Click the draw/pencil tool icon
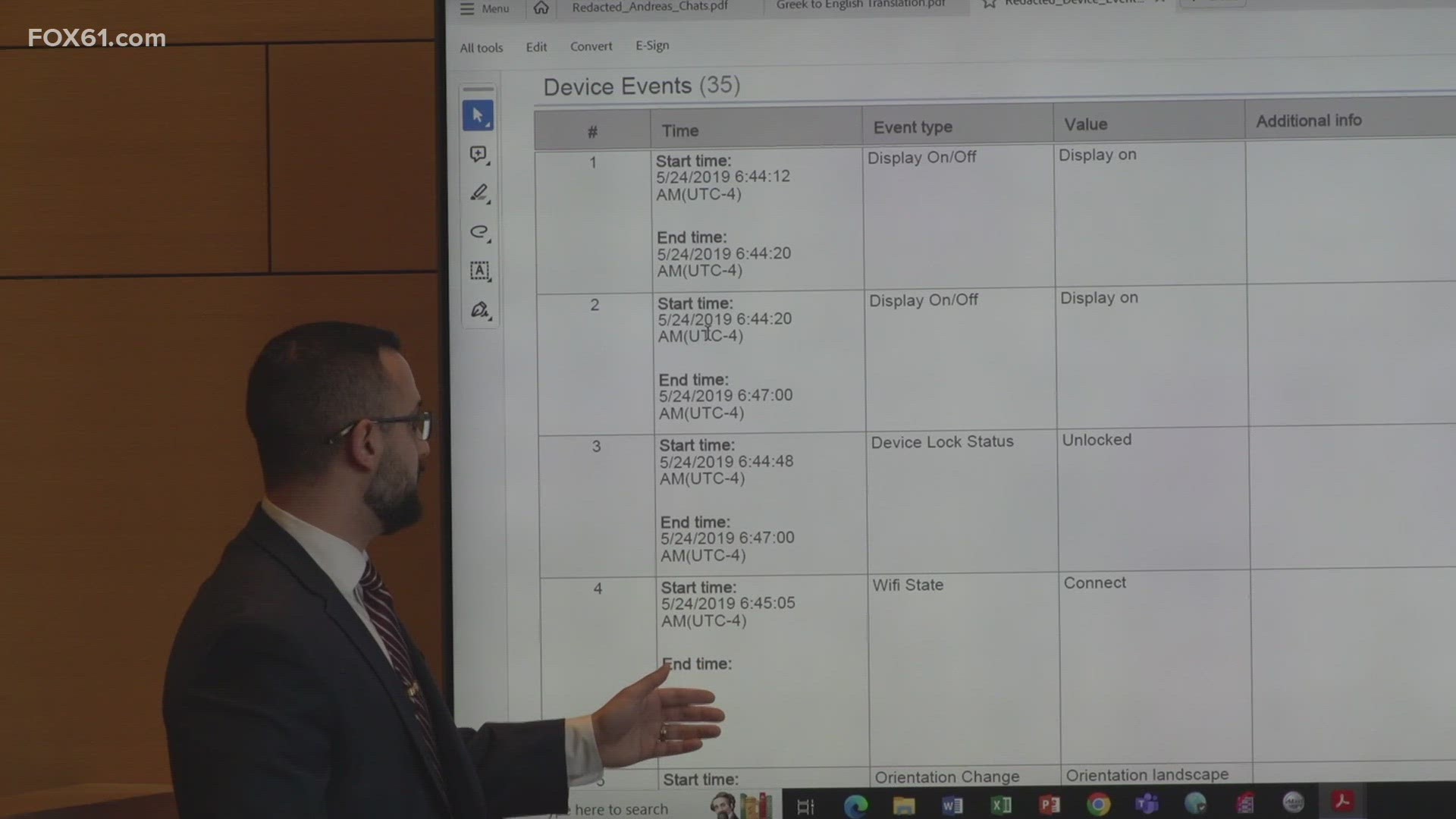Screen dimensions: 1456x819 point(480,192)
